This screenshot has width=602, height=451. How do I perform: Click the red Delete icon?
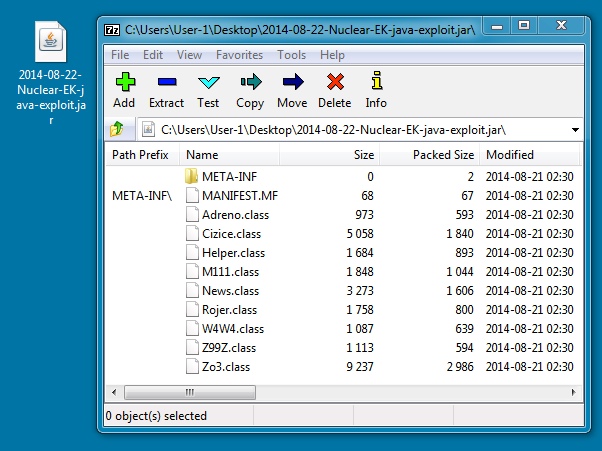(334, 89)
